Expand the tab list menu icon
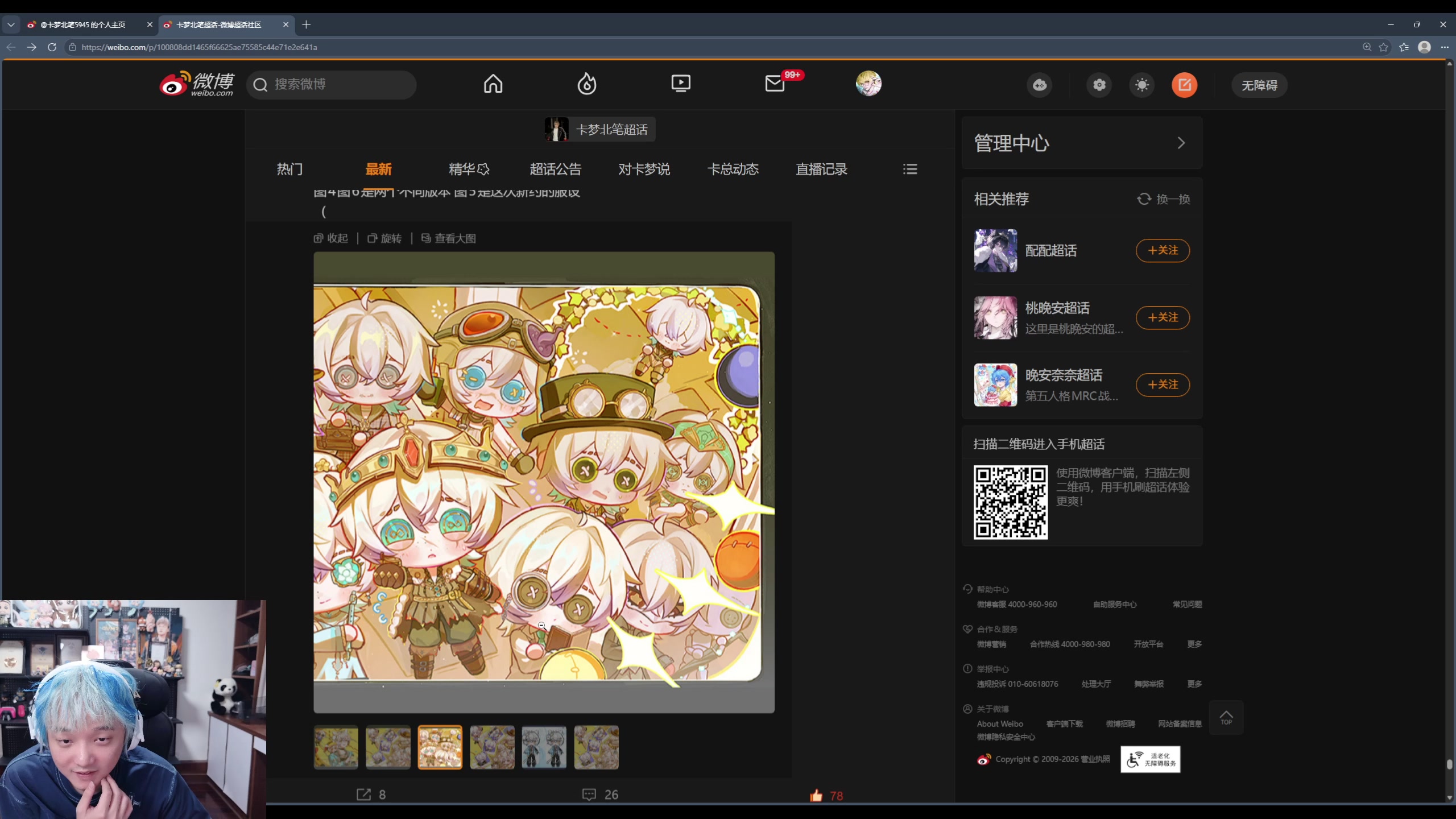The height and width of the screenshot is (819, 1456). pos(910,169)
